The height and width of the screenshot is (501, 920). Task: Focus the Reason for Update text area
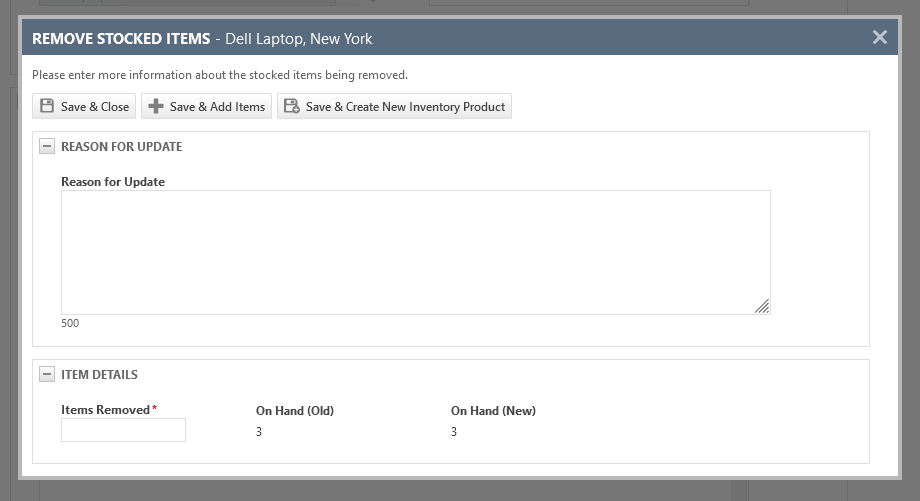(415, 252)
